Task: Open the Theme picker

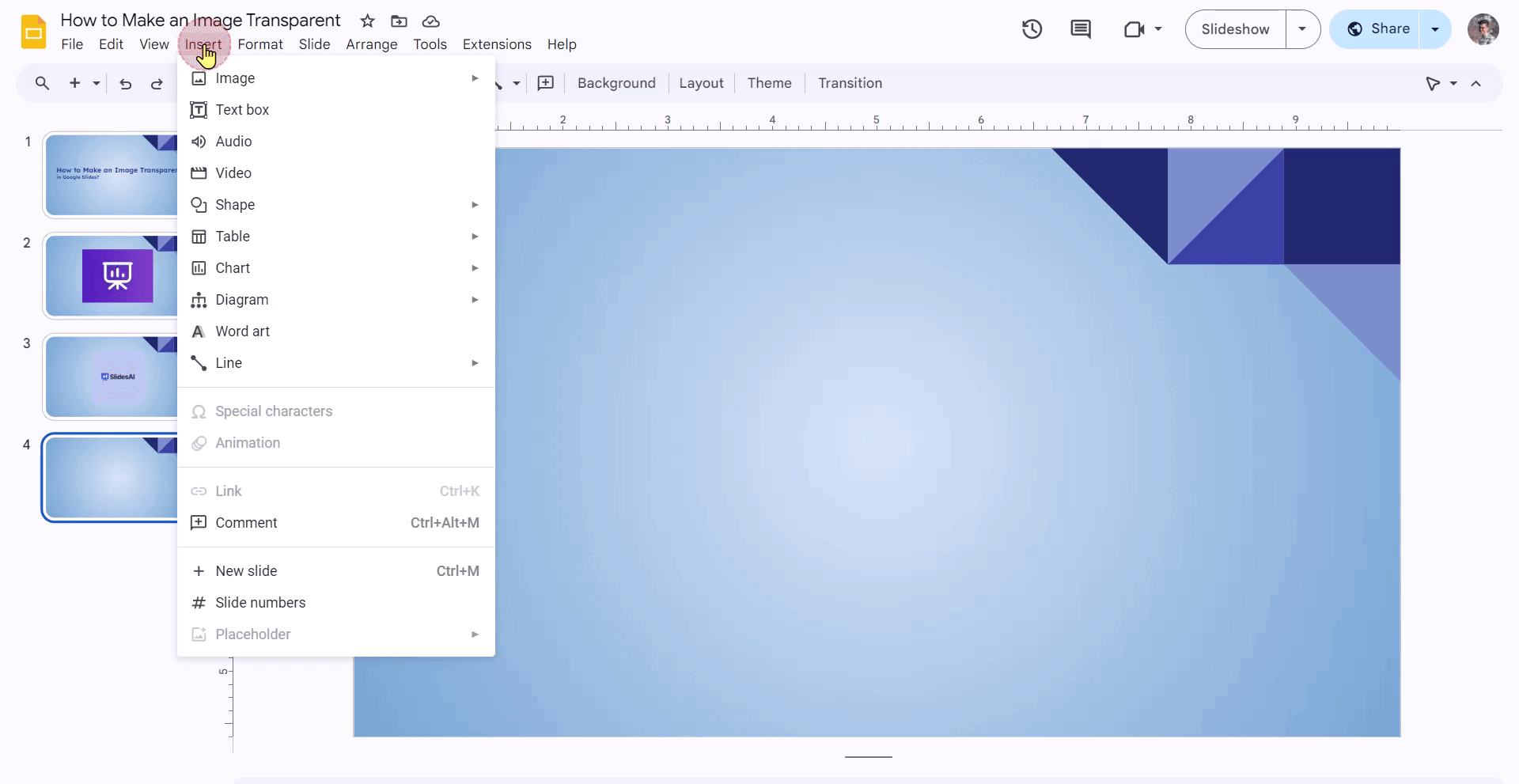Action: (x=768, y=83)
